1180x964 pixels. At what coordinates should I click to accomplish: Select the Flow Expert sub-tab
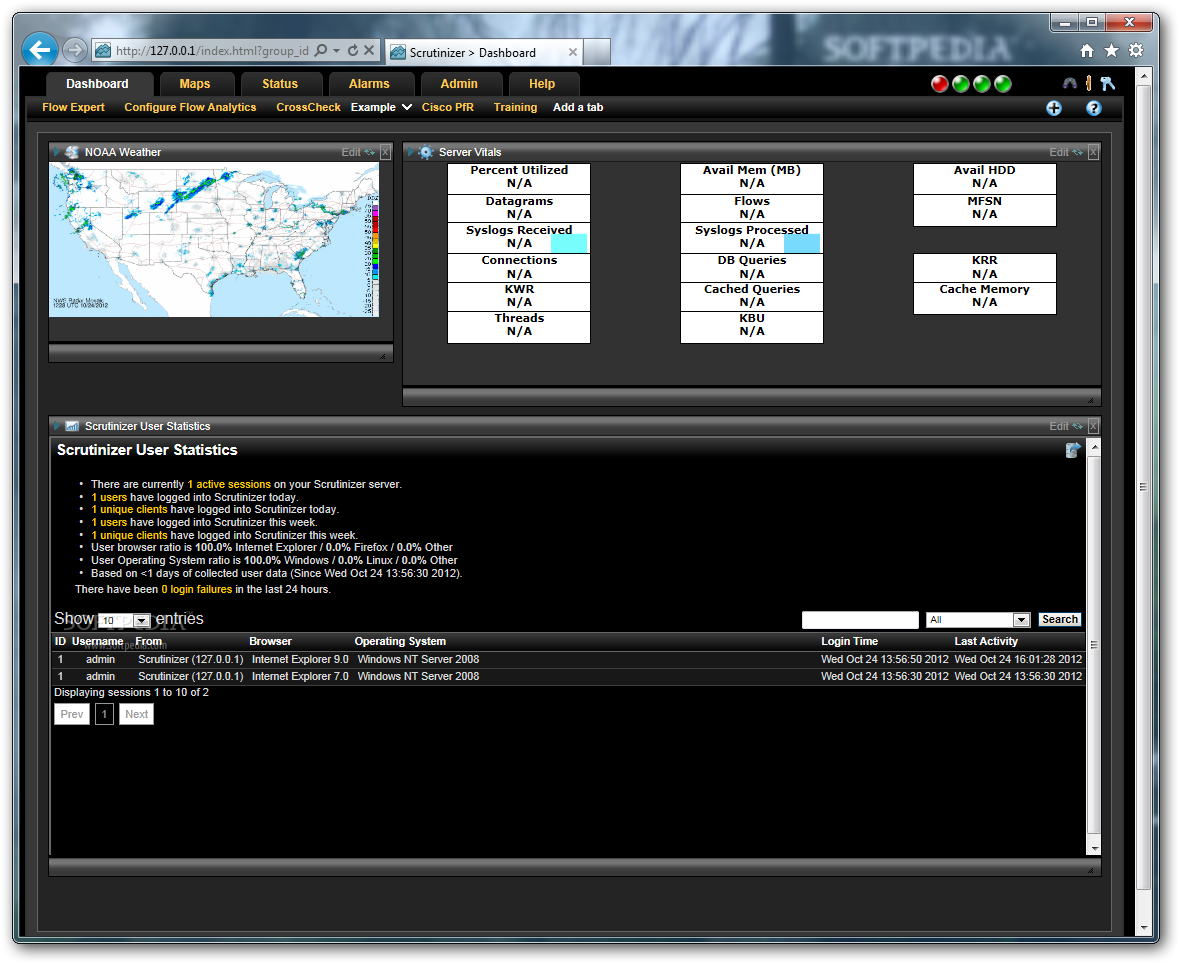point(73,108)
